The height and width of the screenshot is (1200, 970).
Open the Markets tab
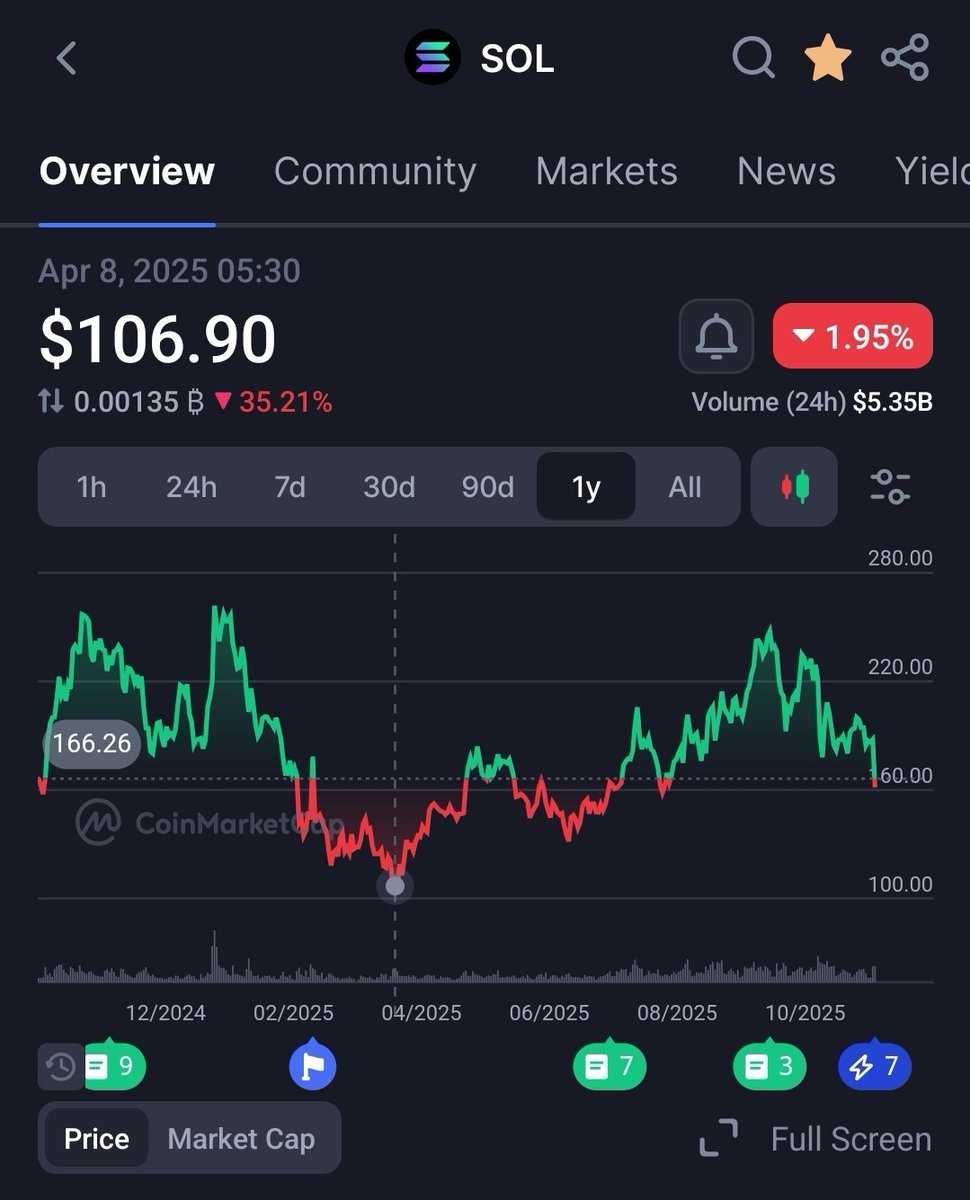tap(606, 171)
